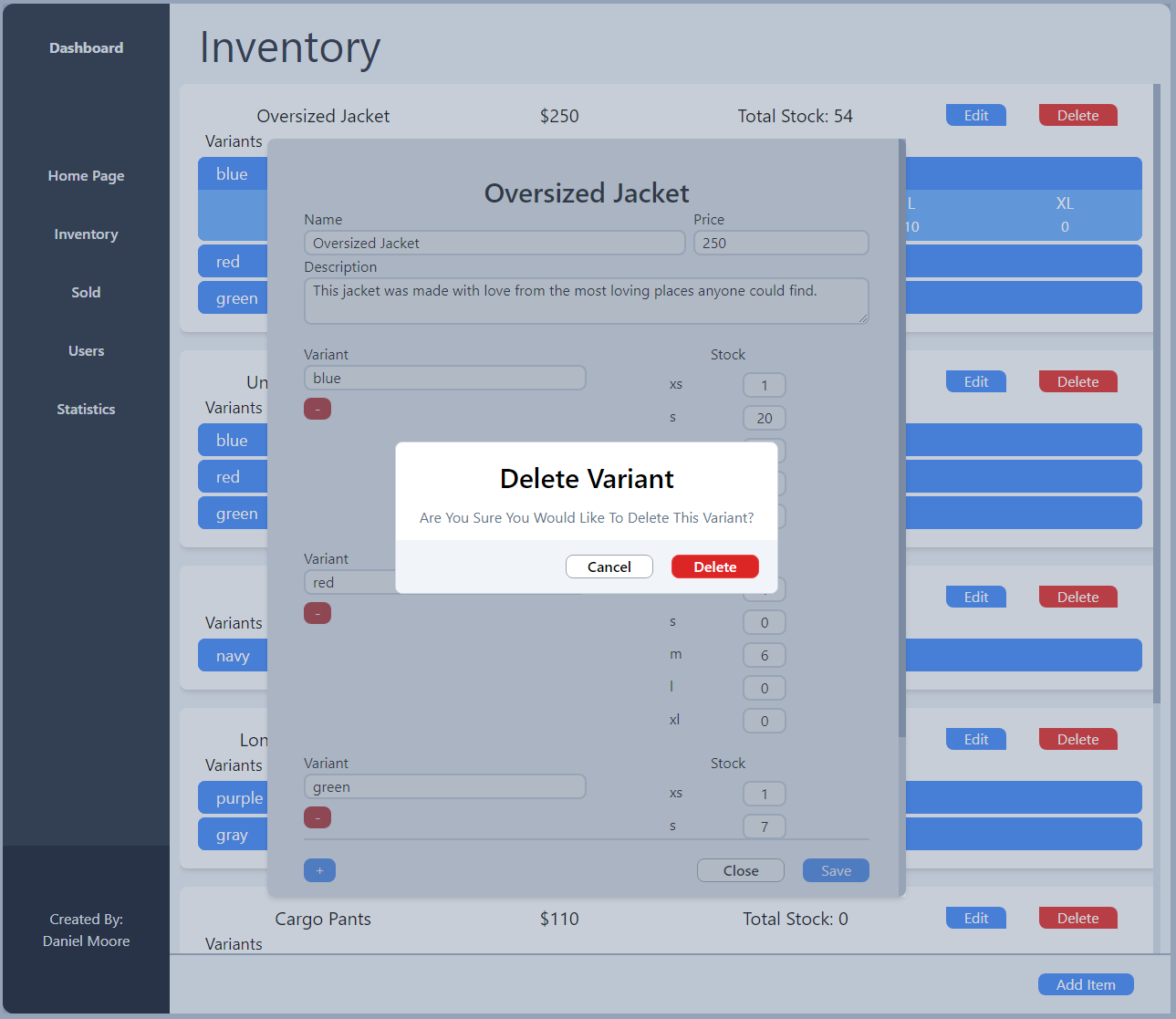
Task: Click the Total Stock: 54 text
Action: coord(795,116)
